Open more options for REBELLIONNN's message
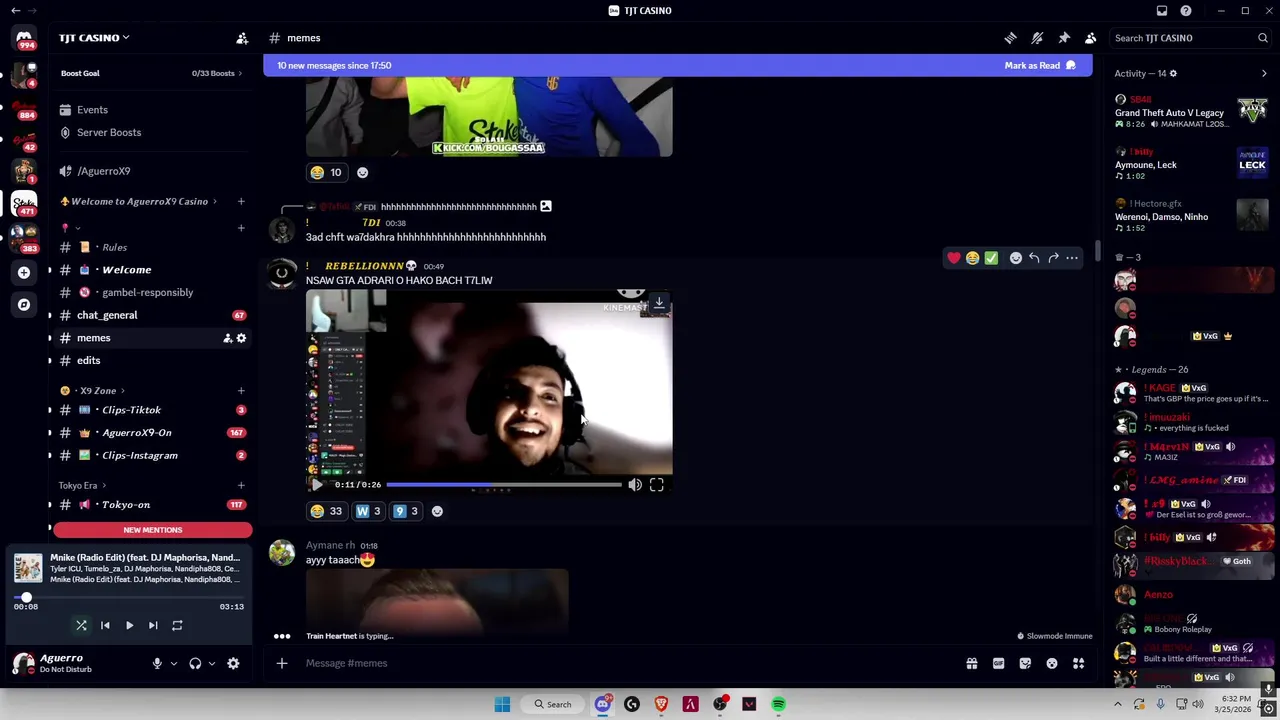This screenshot has width=1280, height=720. click(x=1072, y=258)
